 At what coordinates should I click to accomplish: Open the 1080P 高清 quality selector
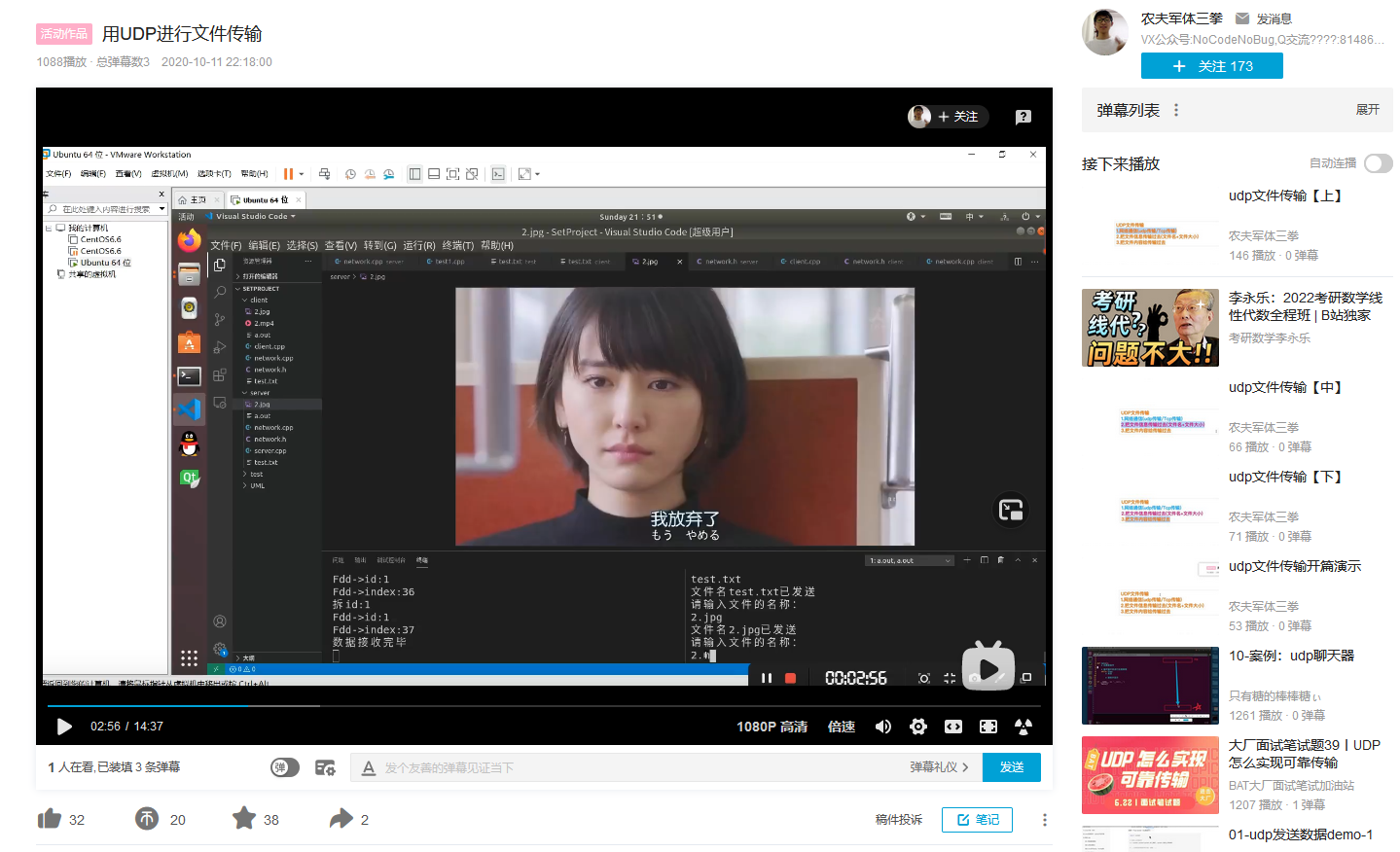772,727
